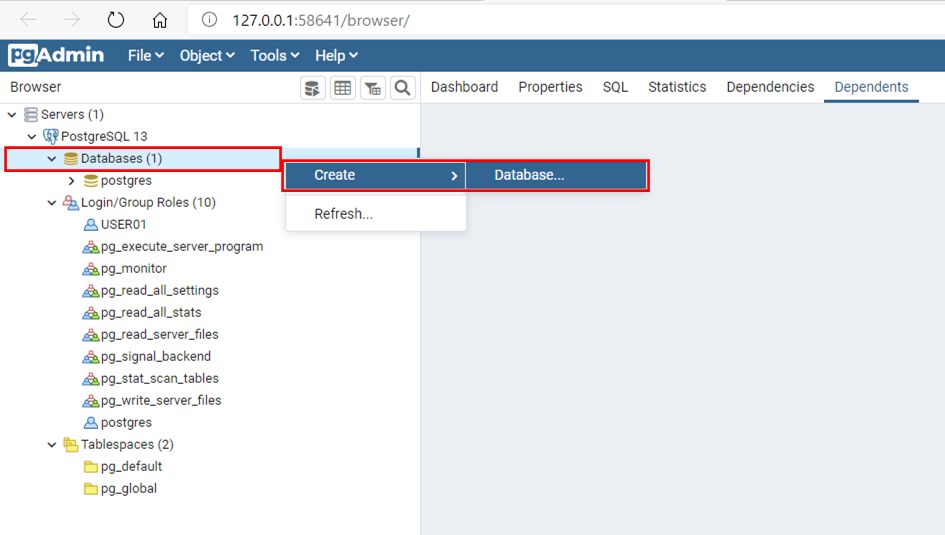Select the USER01 role icon
Screen dimensions: 945x535
click(x=91, y=225)
